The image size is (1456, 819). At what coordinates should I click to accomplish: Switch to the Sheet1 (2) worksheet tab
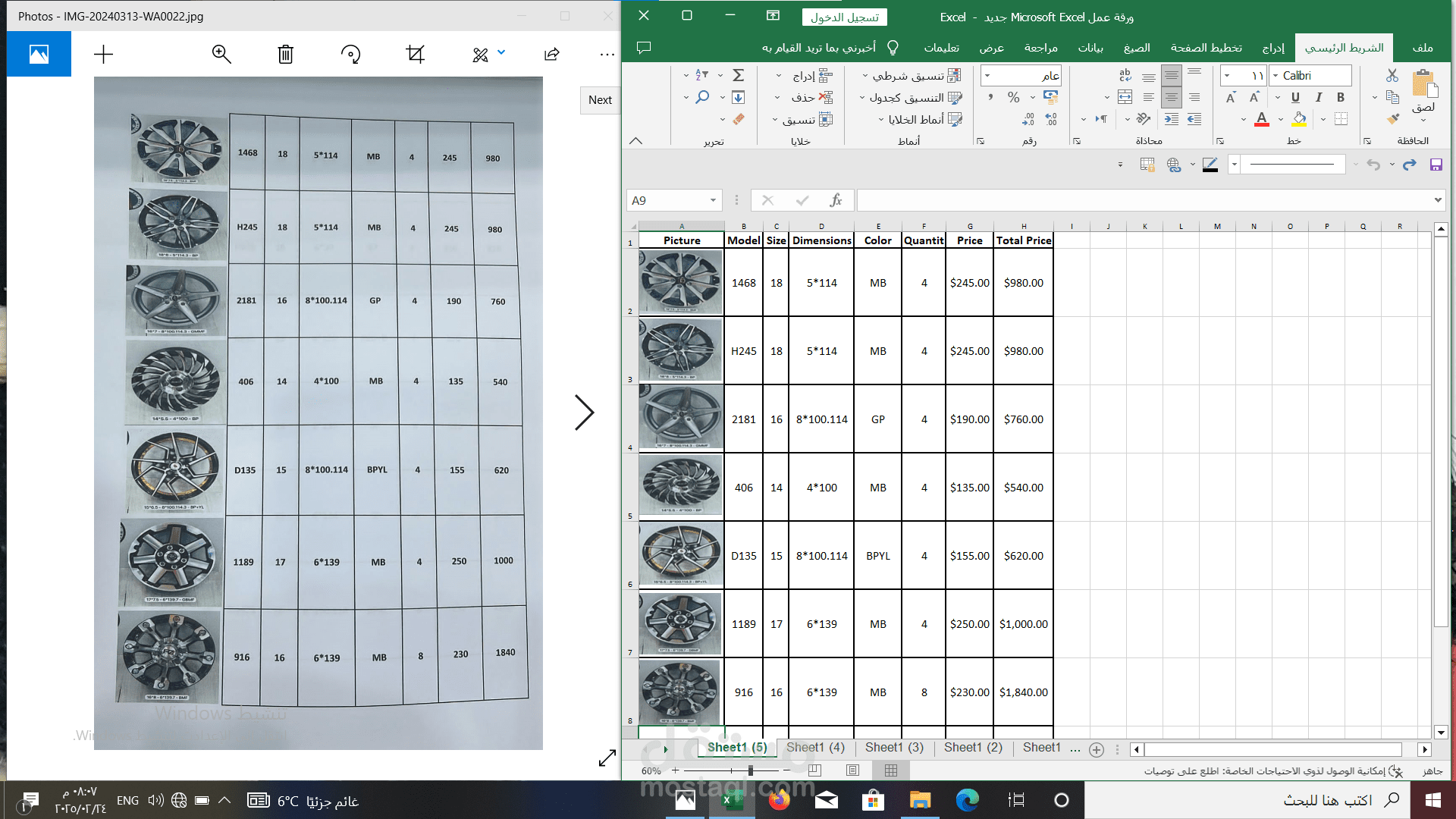[973, 748]
